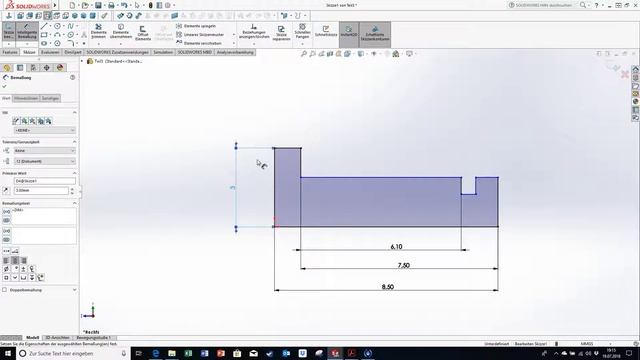The width and height of the screenshot is (640, 360).
Task: Select the 6.10 dimension
Action: click(396, 247)
